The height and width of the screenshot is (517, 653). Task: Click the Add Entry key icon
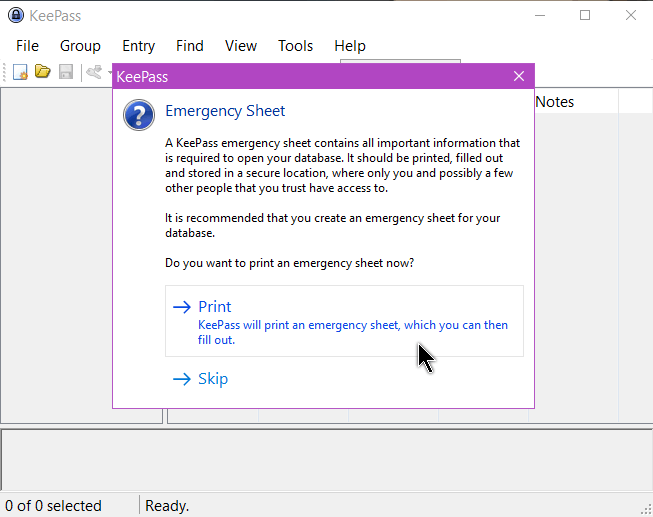(94, 72)
